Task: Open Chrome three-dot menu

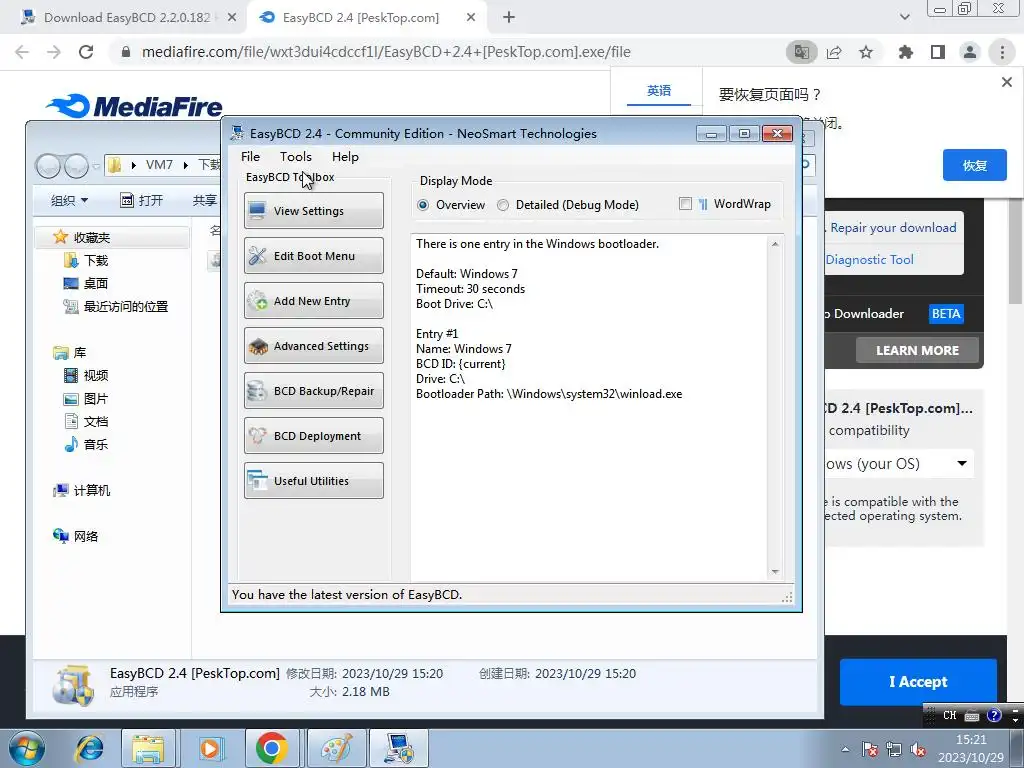Action: tap(1002, 52)
